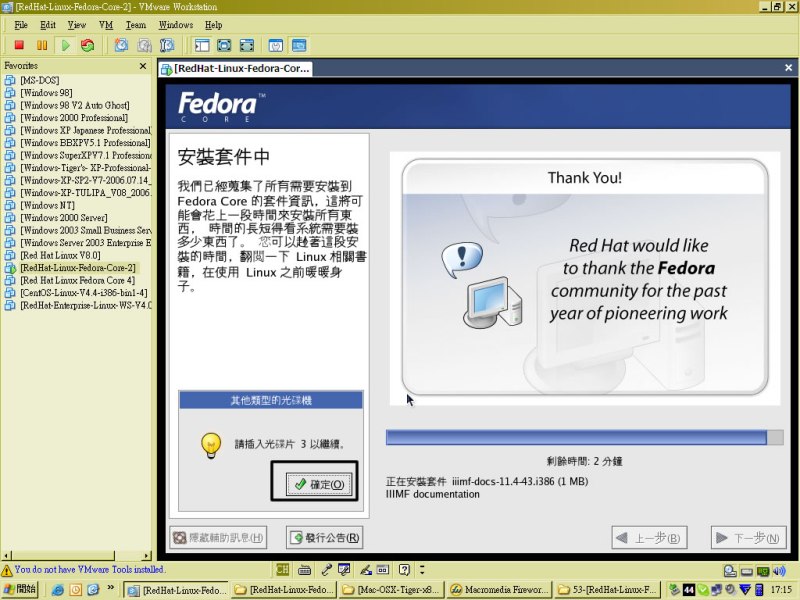This screenshot has width=800, height=600.
Task: Select [Red Hat Linux Fedora Core 4] favorite
Action: coord(77,280)
